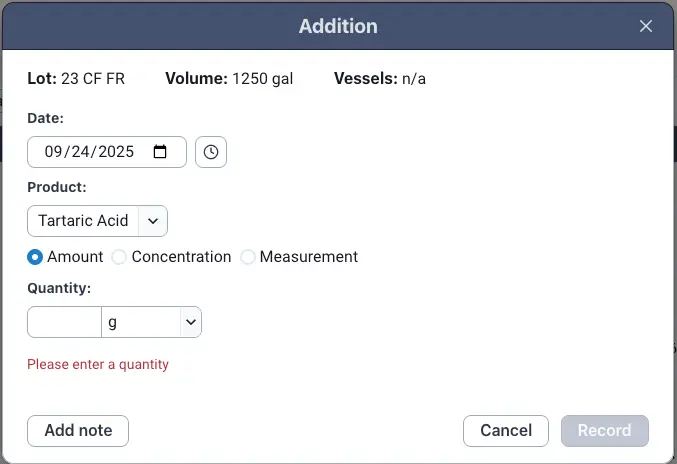The image size is (677, 464).
Task: Expand the product list chevron arrow
Action: (x=153, y=221)
